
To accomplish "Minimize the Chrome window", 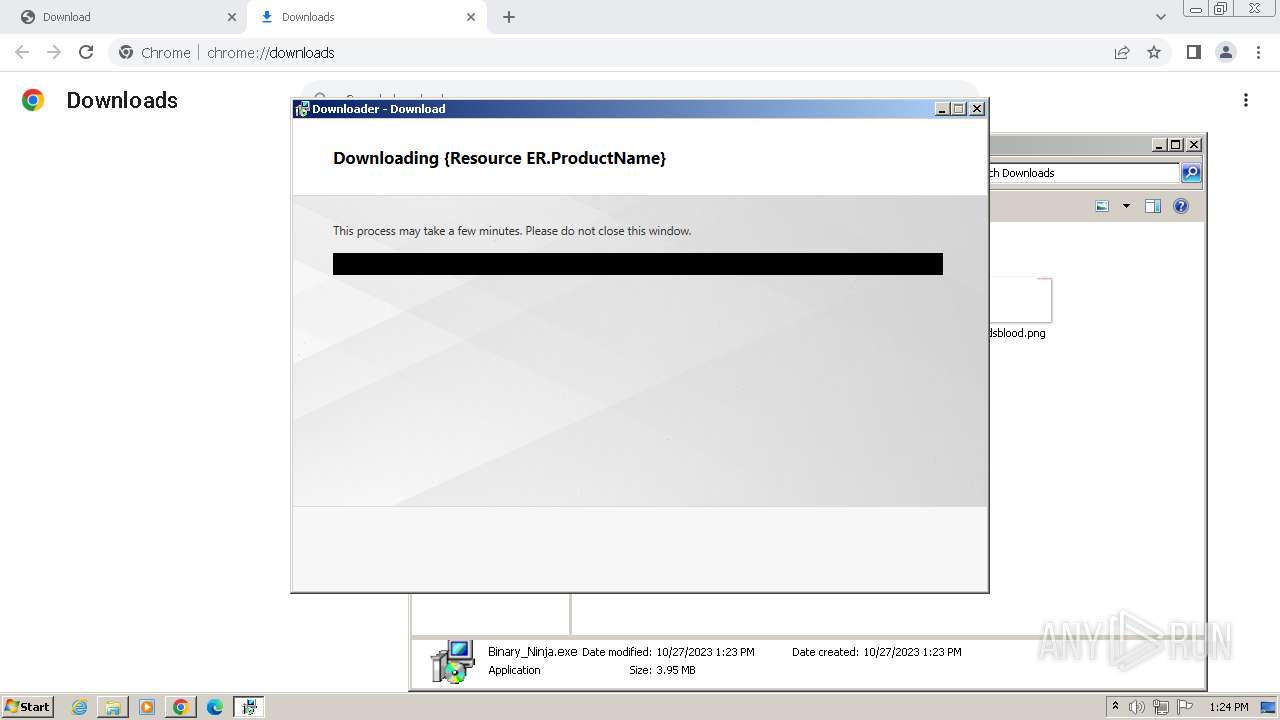I will [1195, 9].
